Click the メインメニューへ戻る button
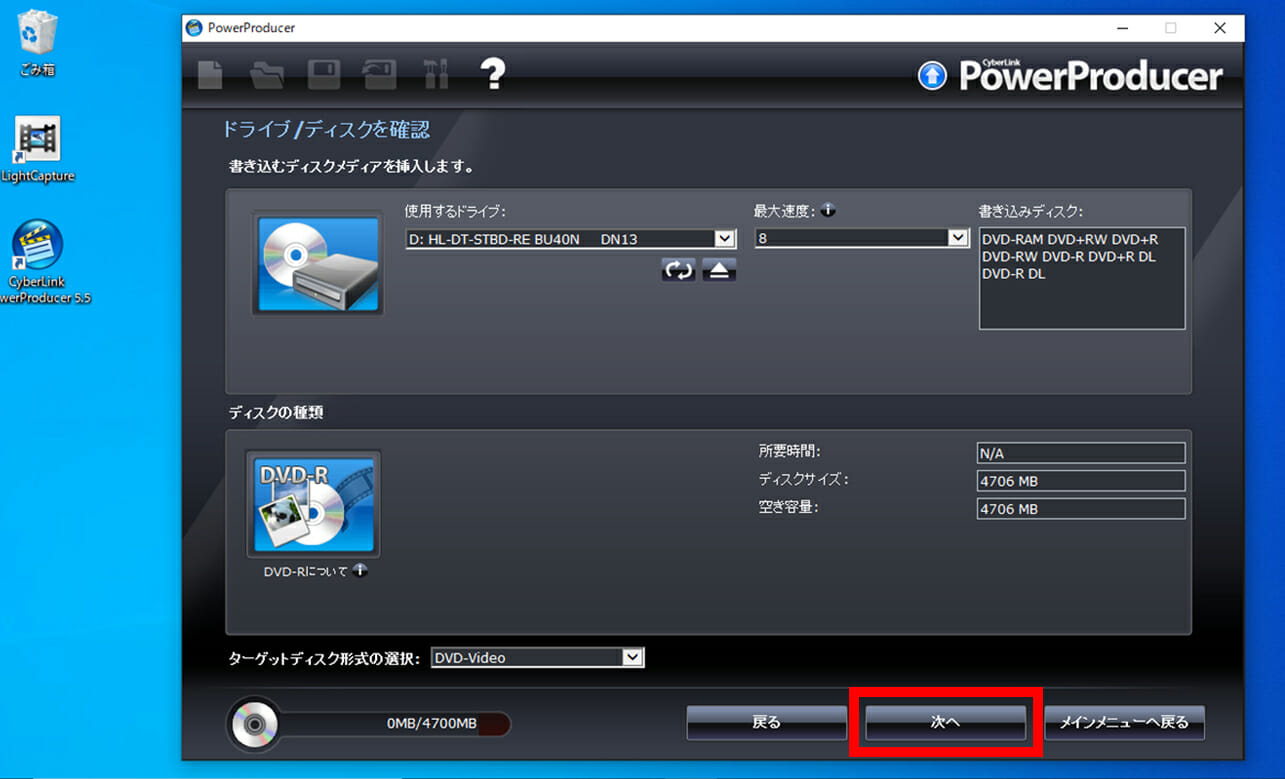Image resolution: width=1285 pixels, height=779 pixels. (x=1124, y=722)
